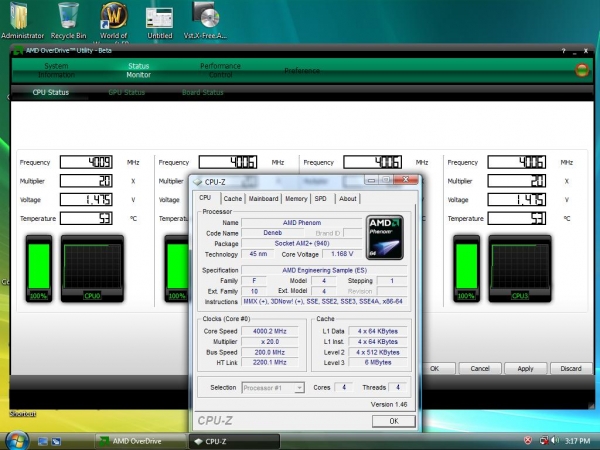600x450 pixels.
Task: Open the Untitled desktop file icon
Action: [159, 18]
